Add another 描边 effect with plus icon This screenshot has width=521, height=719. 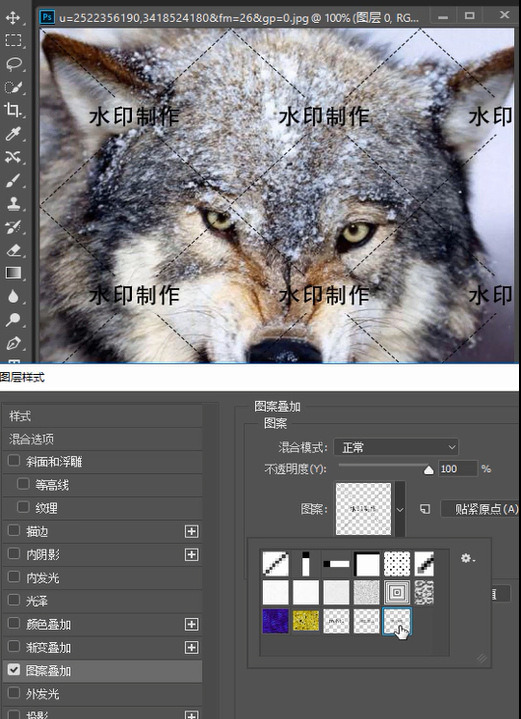click(x=191, y=531)
